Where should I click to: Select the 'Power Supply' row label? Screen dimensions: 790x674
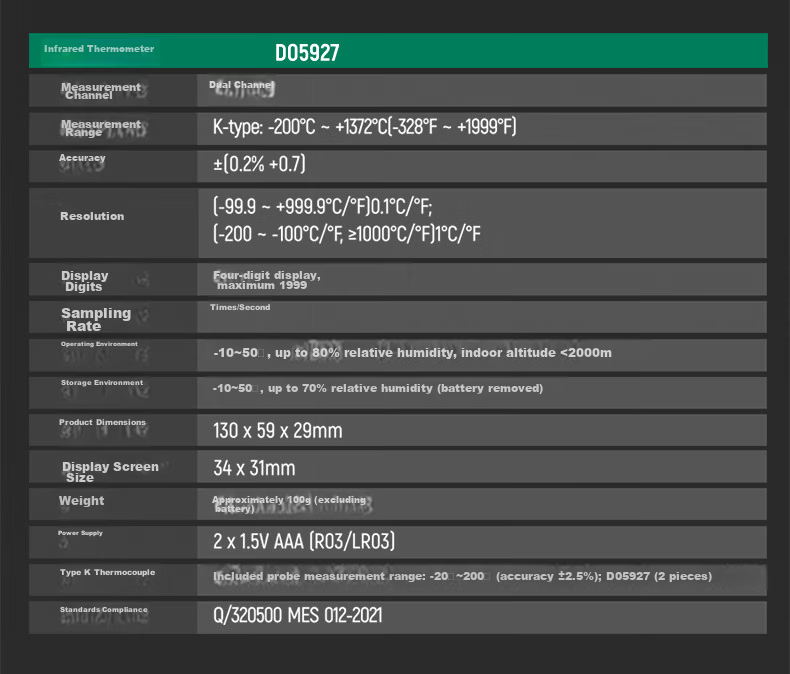(x=80, y=533)
